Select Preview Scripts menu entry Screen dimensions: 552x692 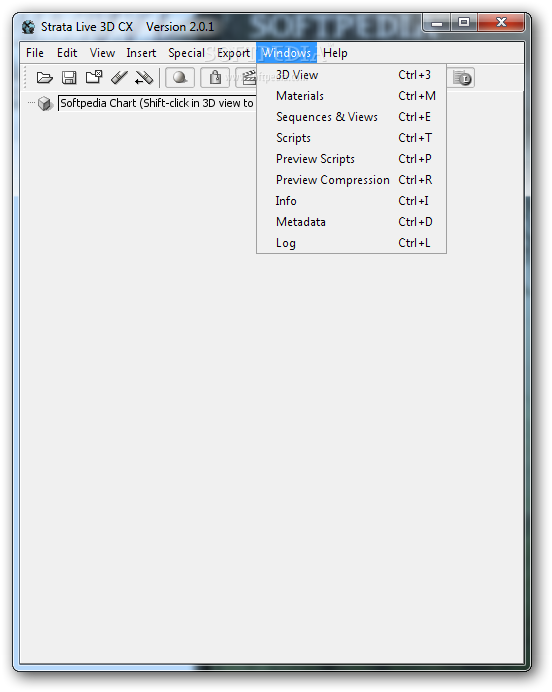click(x=352, y=159)
